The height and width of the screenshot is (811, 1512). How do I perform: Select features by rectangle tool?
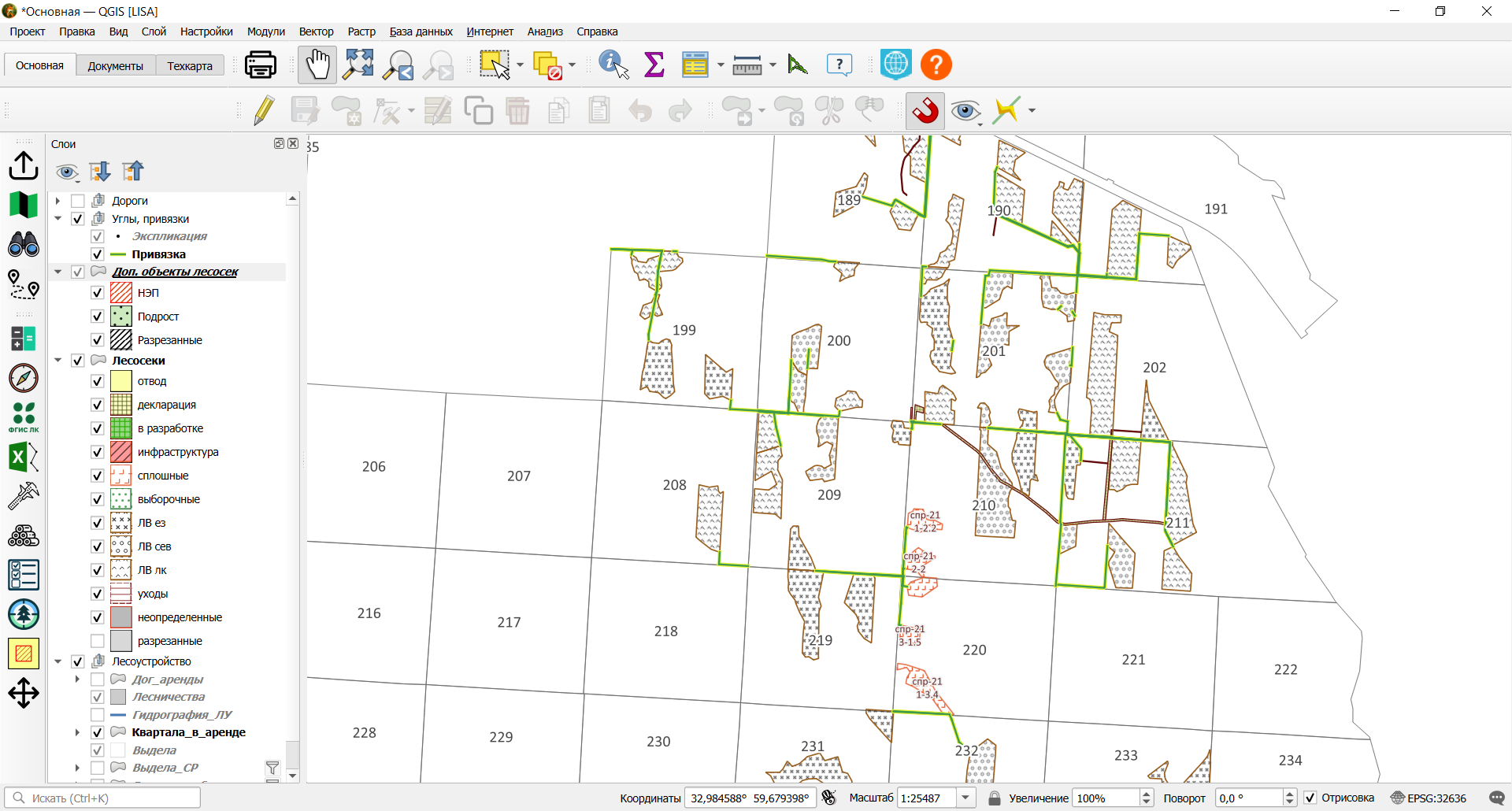point(495,65)
